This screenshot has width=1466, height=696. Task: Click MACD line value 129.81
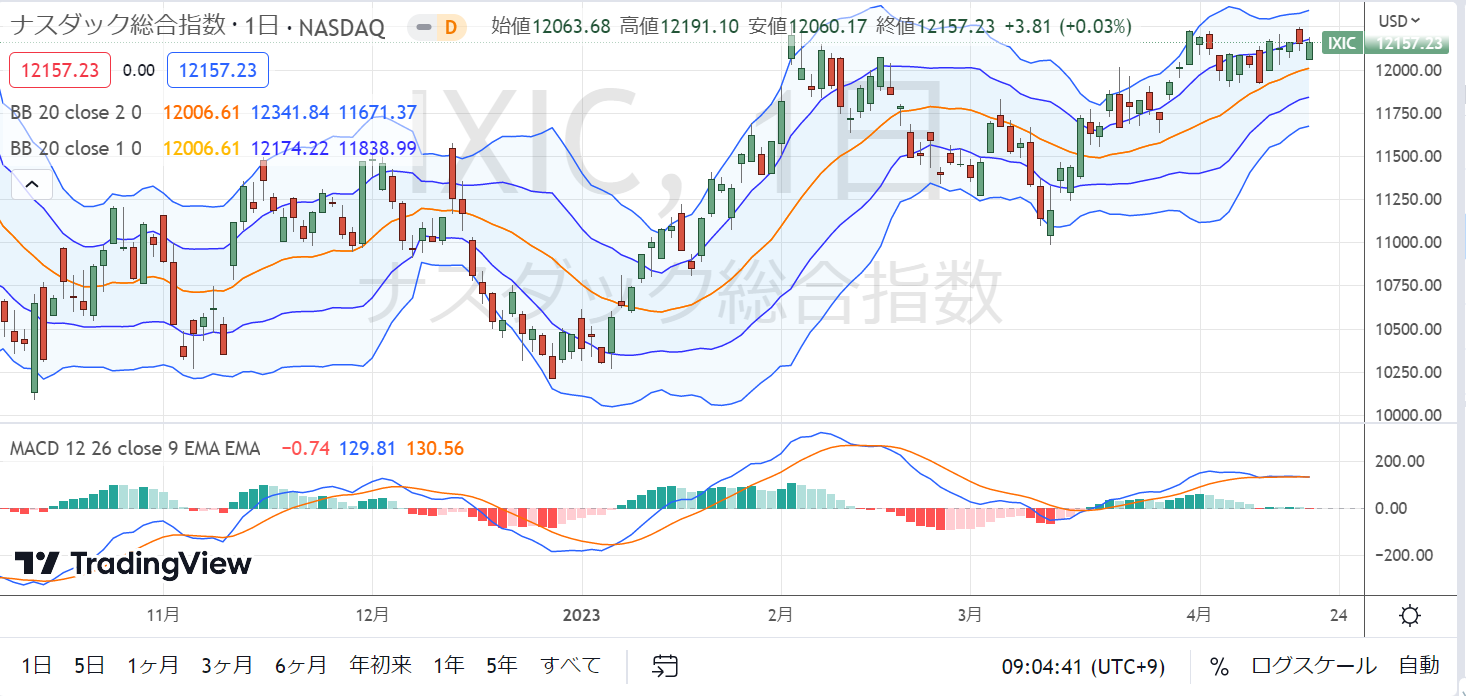[x=367, y=448]
